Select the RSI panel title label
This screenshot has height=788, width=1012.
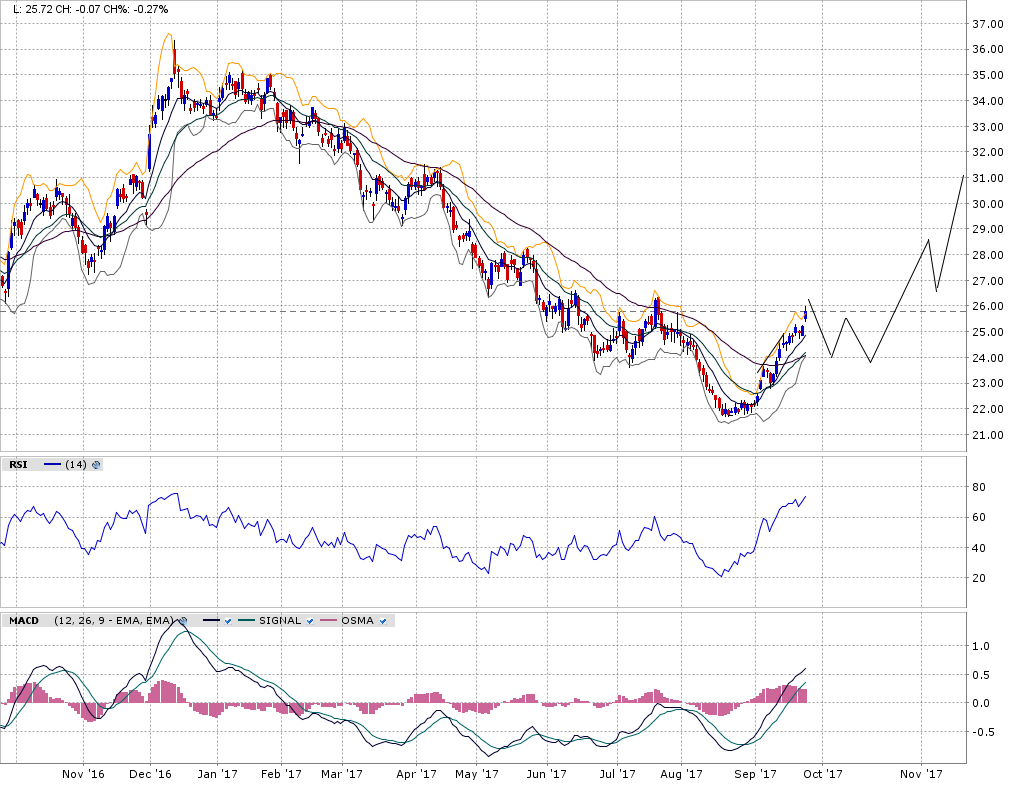19,464
